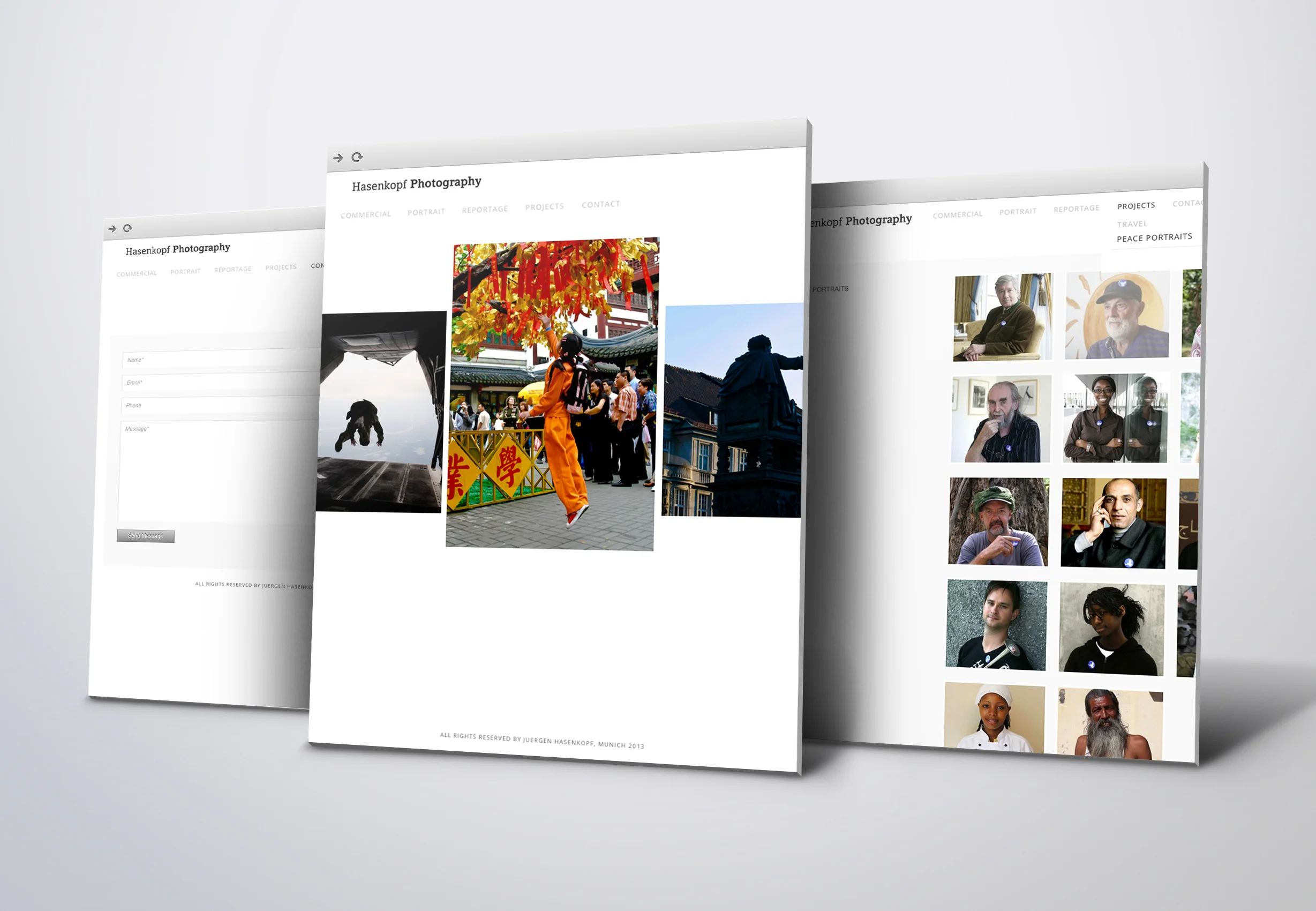Image resolution: width=1316 pixels, height=911 pixels.
Task: Open Projects in the left contact window
Action: coord(281,267)
